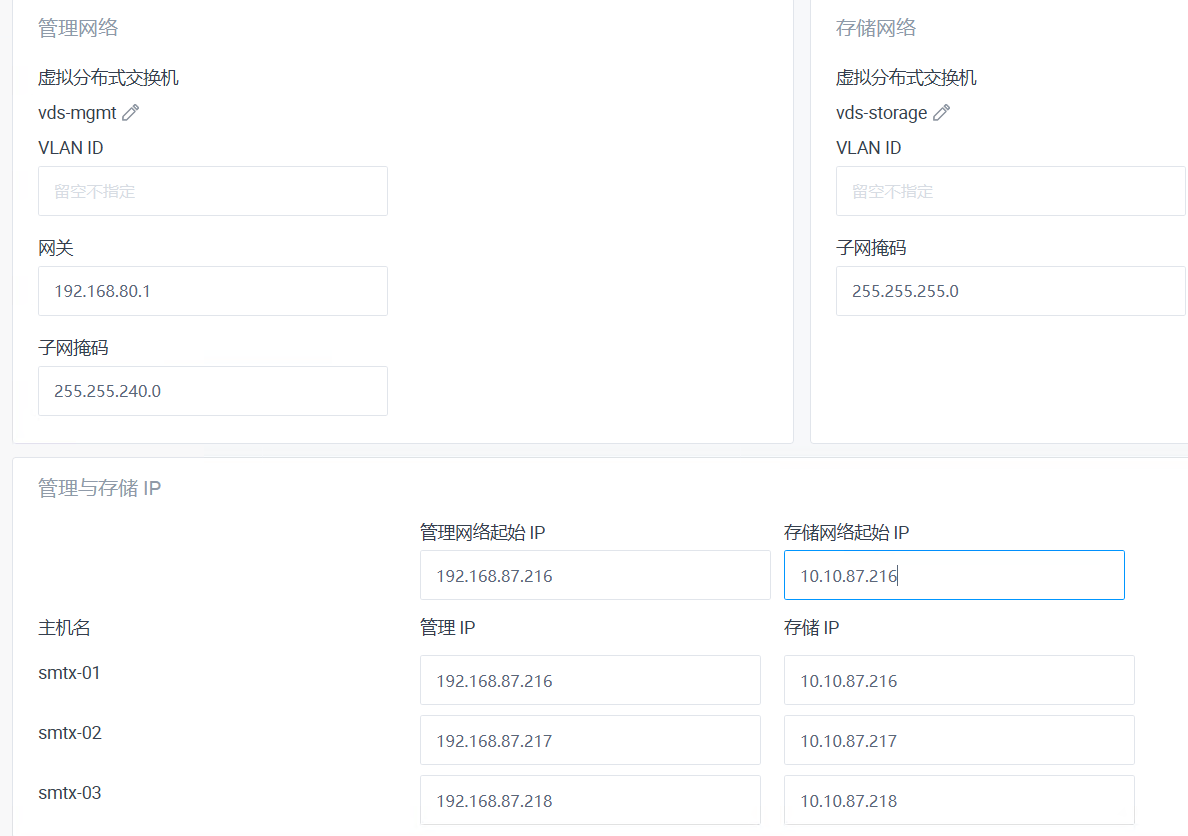This screenshot has width=1188, height=836.
Task: Click the vds-mgmt switch name text
Action: [75, 112]
